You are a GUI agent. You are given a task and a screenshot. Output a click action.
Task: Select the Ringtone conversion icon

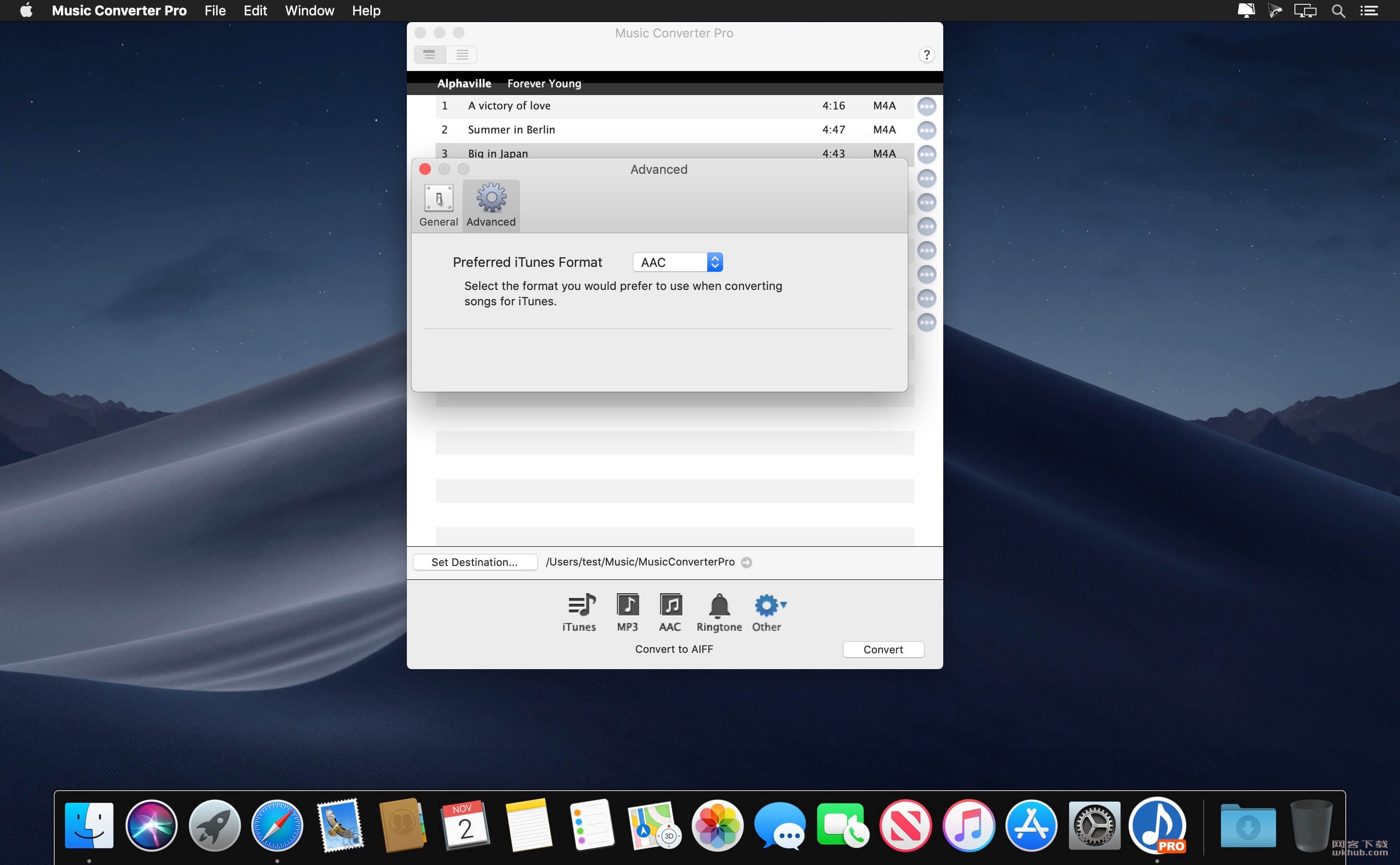pyautogui.click(x=719, y=613)
